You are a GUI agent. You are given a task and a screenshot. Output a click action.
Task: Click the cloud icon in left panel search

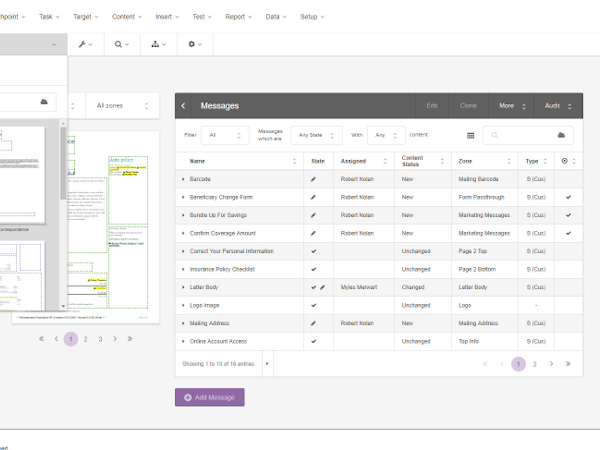tap(44, 102)
